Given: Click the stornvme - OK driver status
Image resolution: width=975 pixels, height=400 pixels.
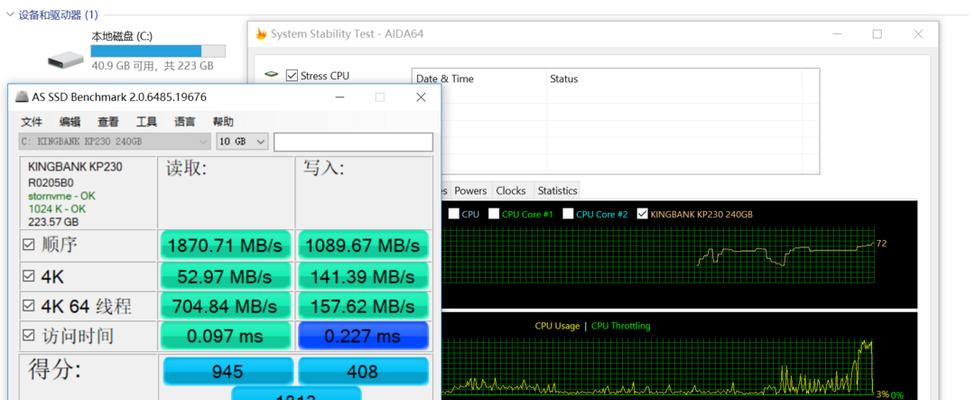Looking at the screenshot, I should pos(62,197).
